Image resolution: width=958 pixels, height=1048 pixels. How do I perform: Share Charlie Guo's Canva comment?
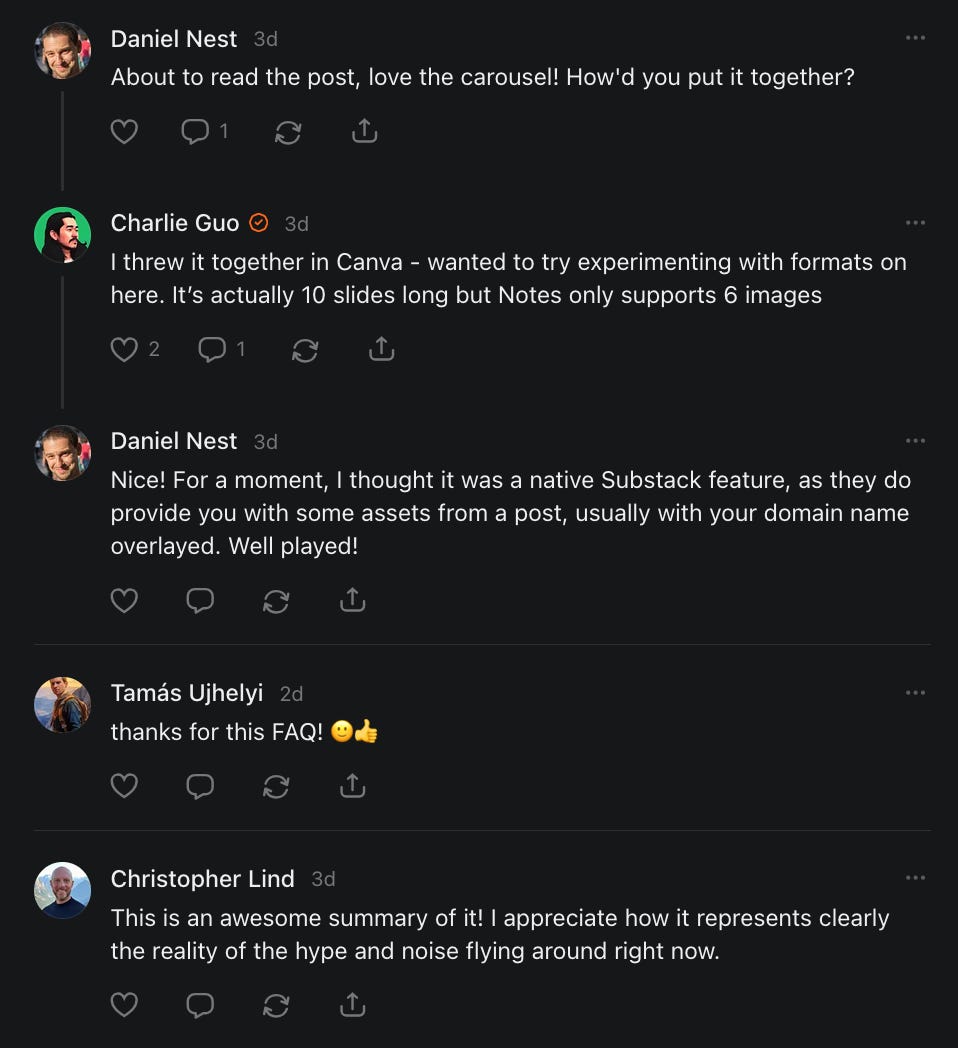click(381, 349)
